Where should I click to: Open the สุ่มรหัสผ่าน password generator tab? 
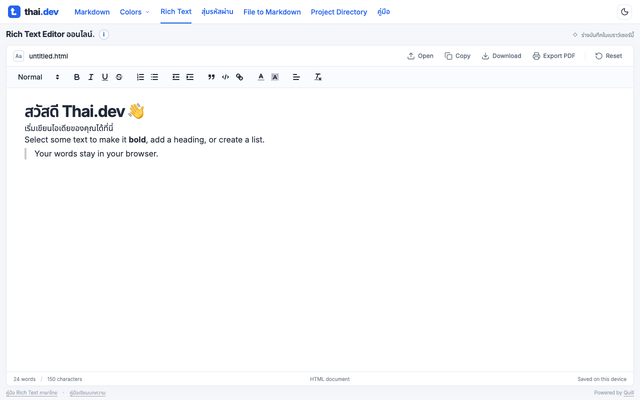(217, 12)
